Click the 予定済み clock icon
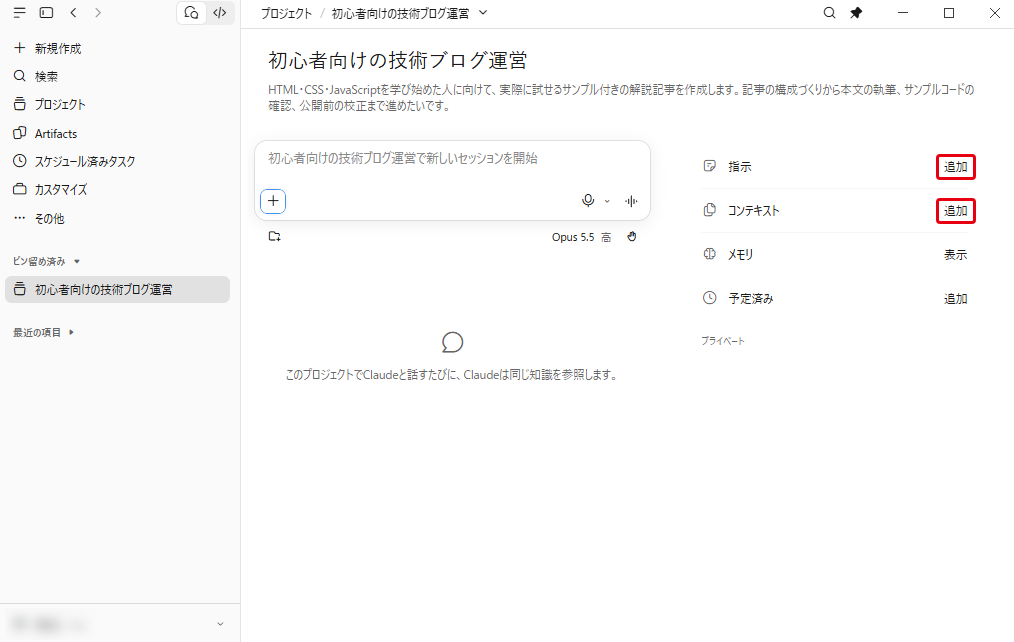Image resolution: width=1014 pixels, height=642 pixels. coord(709,298)
